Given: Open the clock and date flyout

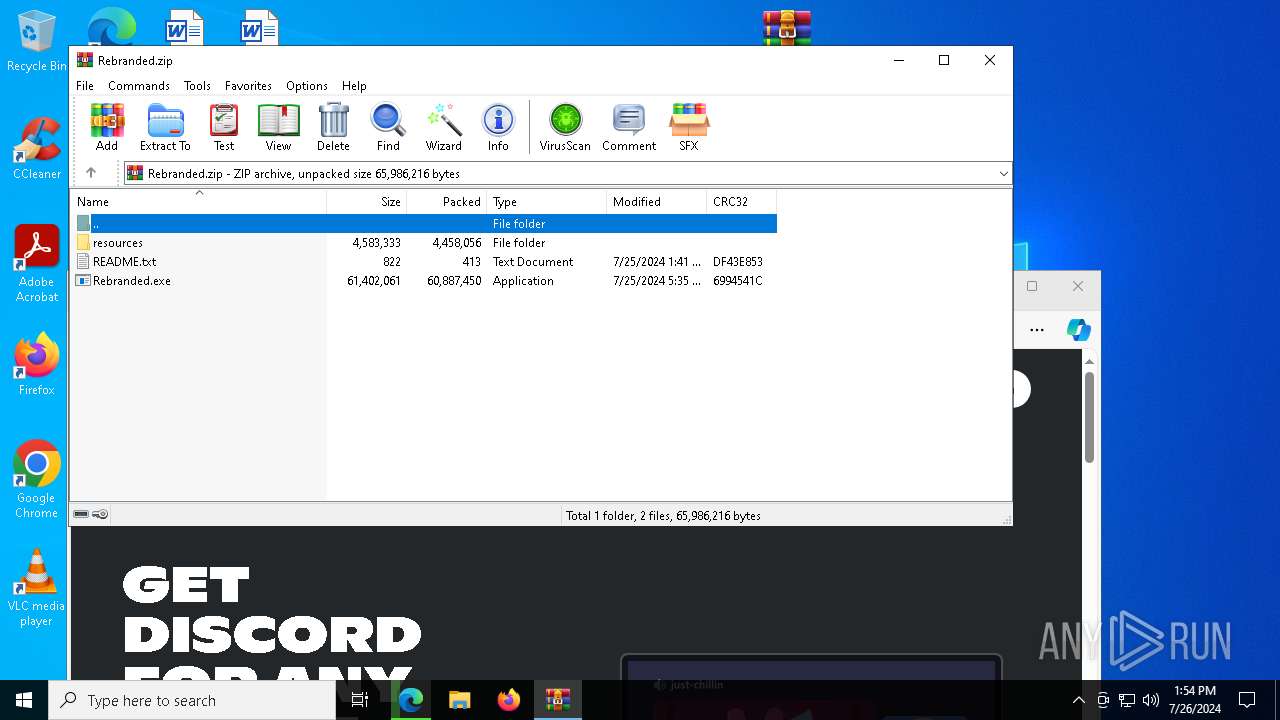Looking at the screenshot, I should tap(1195, 700).
